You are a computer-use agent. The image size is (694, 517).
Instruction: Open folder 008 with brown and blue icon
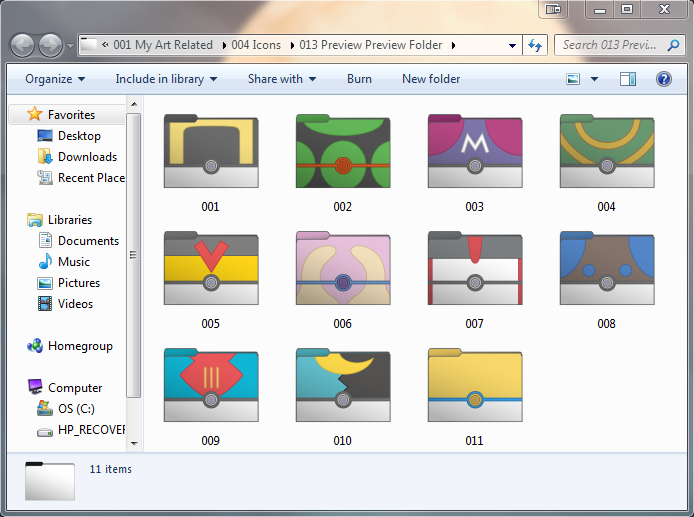(x=607, y=268)
